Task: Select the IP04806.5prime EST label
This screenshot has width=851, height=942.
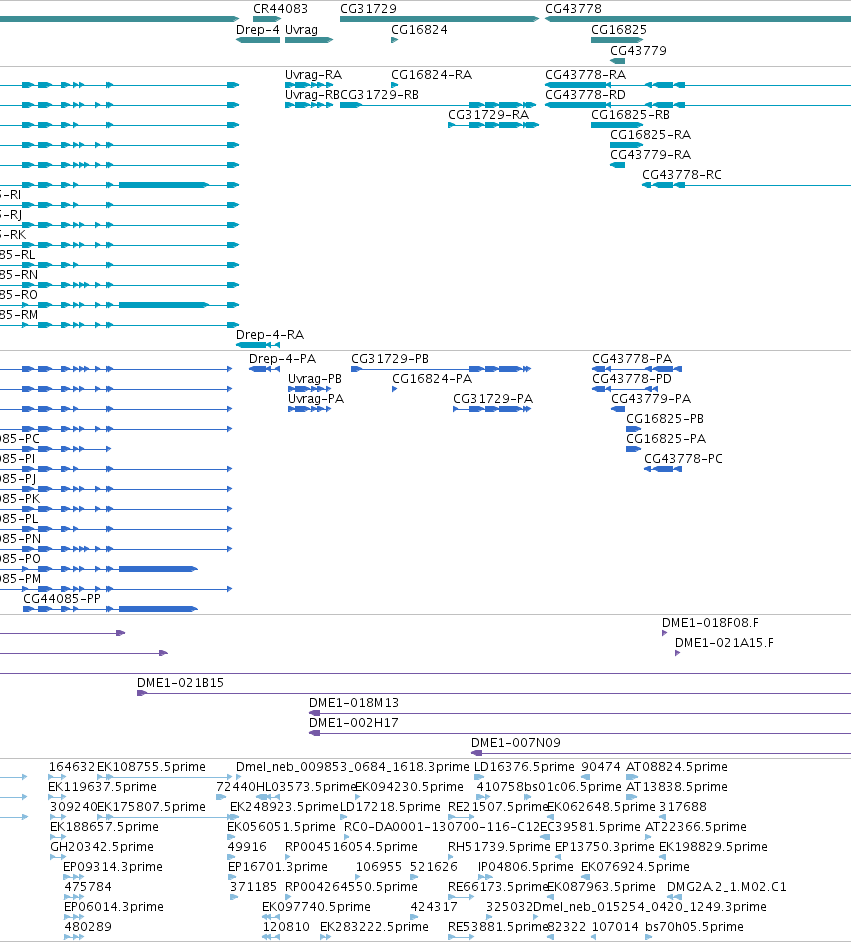Action: [526, 867]
